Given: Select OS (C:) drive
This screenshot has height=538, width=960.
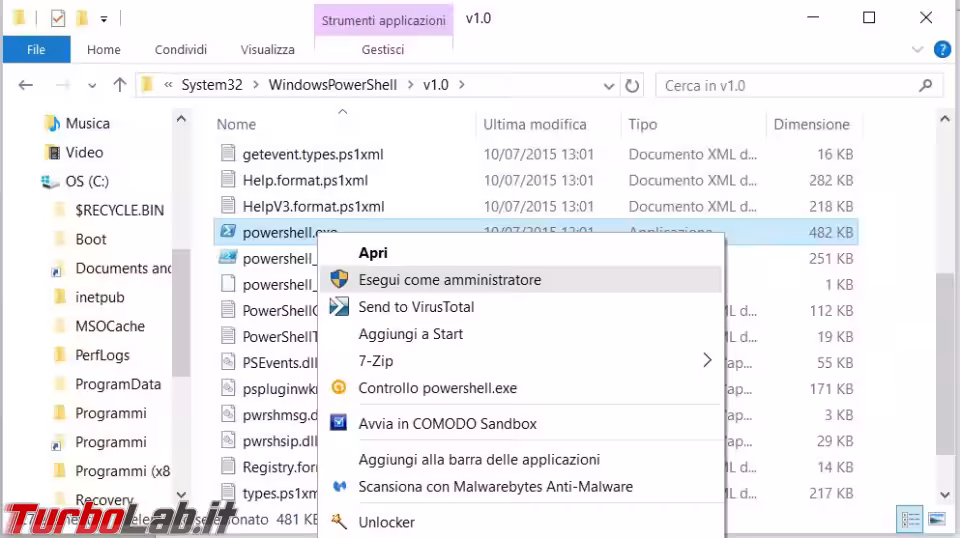Looking at the screenshot, I should point(87,181).
